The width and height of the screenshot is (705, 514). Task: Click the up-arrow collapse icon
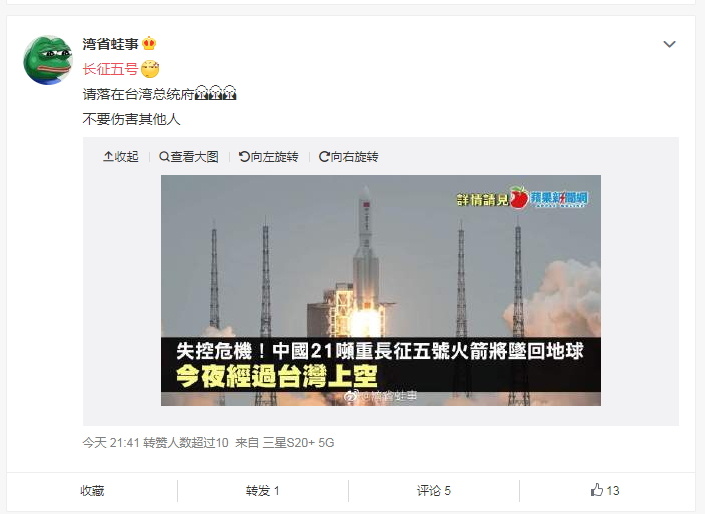108,156
